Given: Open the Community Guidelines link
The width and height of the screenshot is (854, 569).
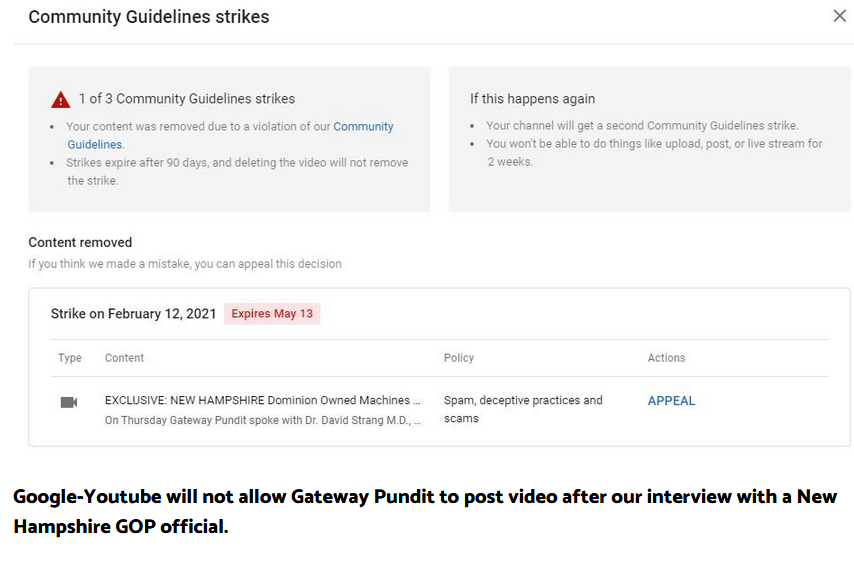Looking at the screenshot, I should (x=230, y=135).
